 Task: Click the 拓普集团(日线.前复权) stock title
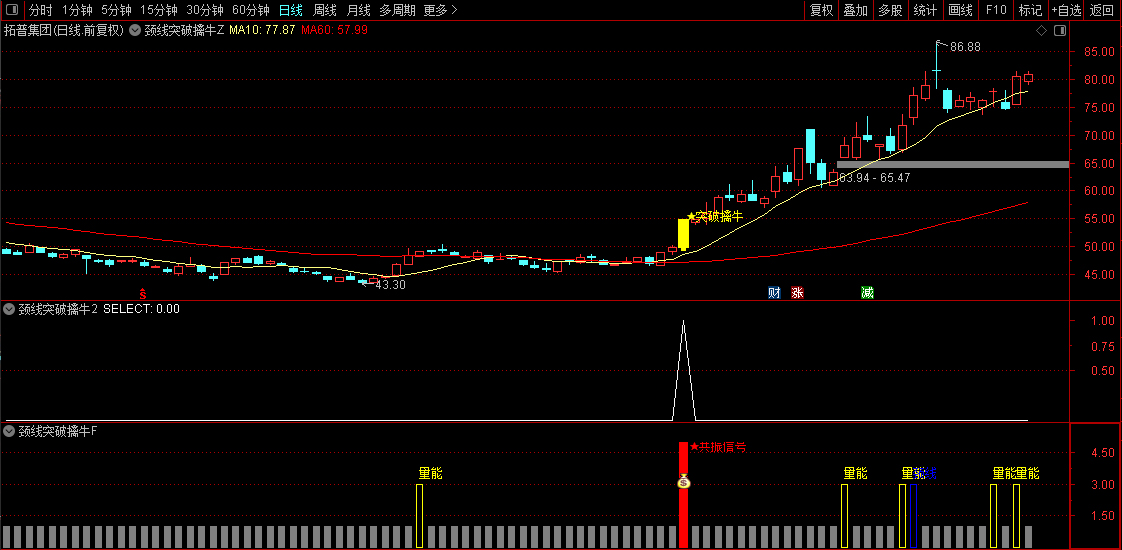click(64, 30)
